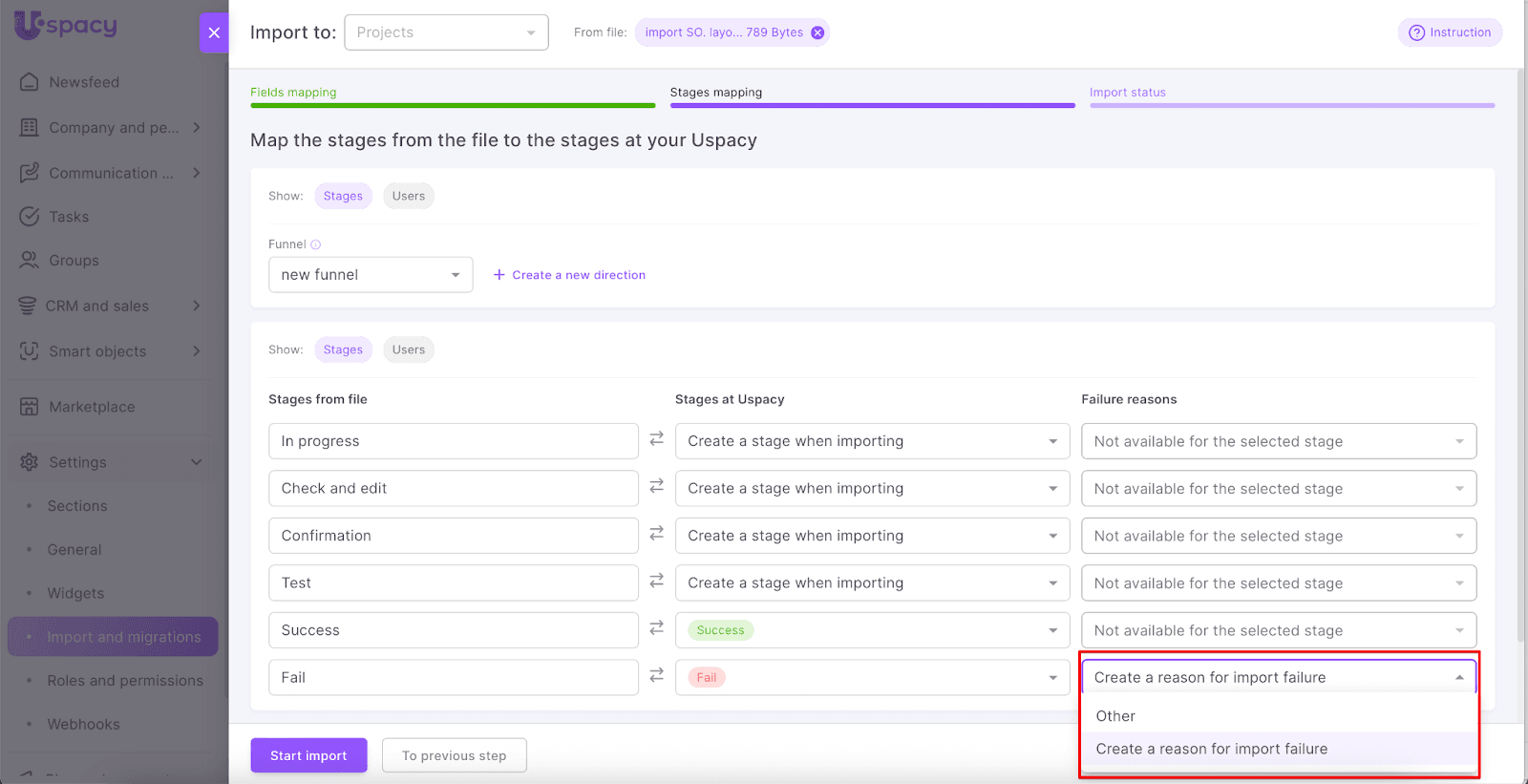Open Marketplace from the sidebar icon
Viewport: 1528px width, 784px height.
pyautogui.click(x=30, y=407)
